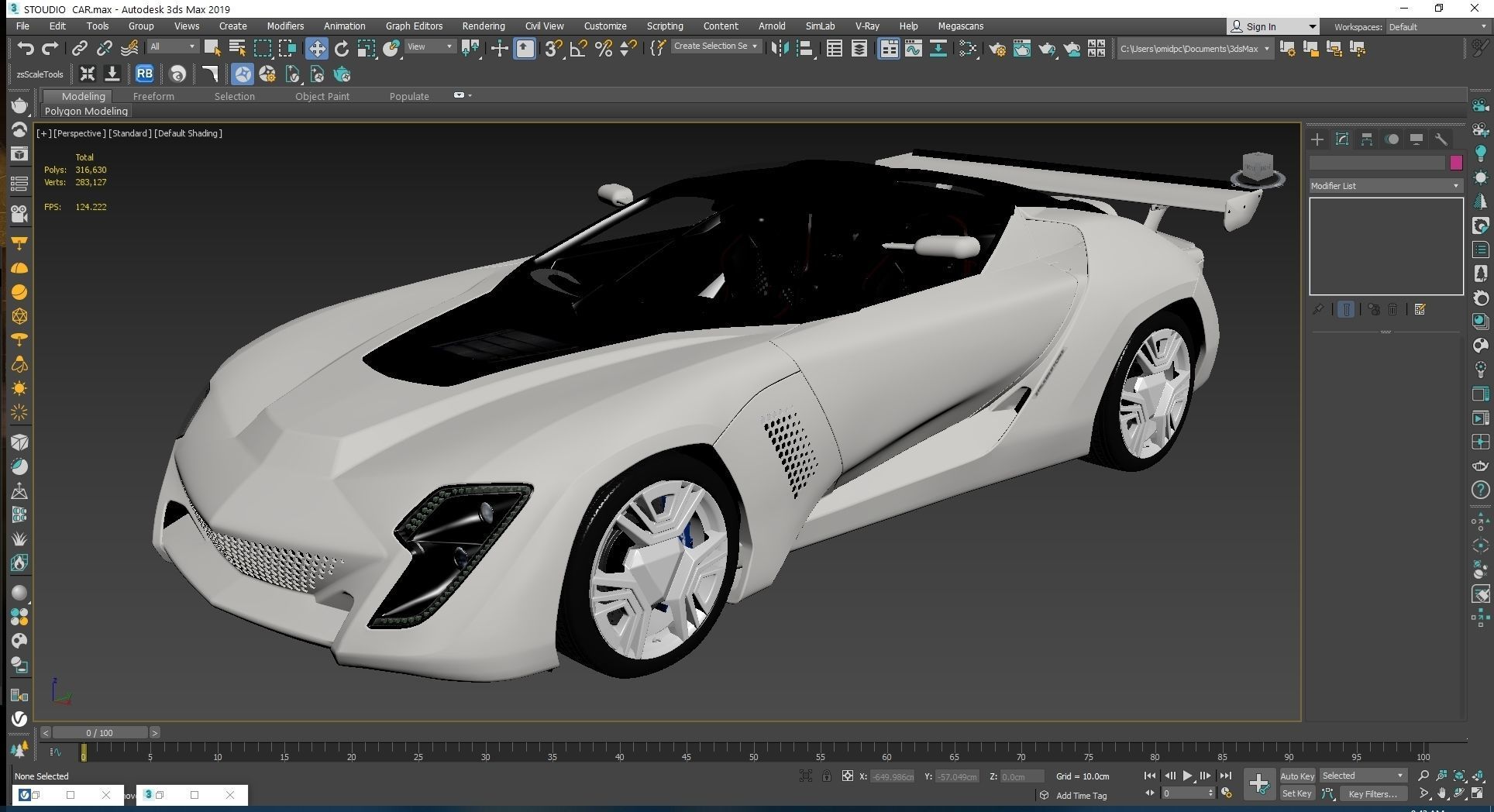The image size is (1494, 812).
Task: Click the Set Key button
Action: (x=1296, y=793)
